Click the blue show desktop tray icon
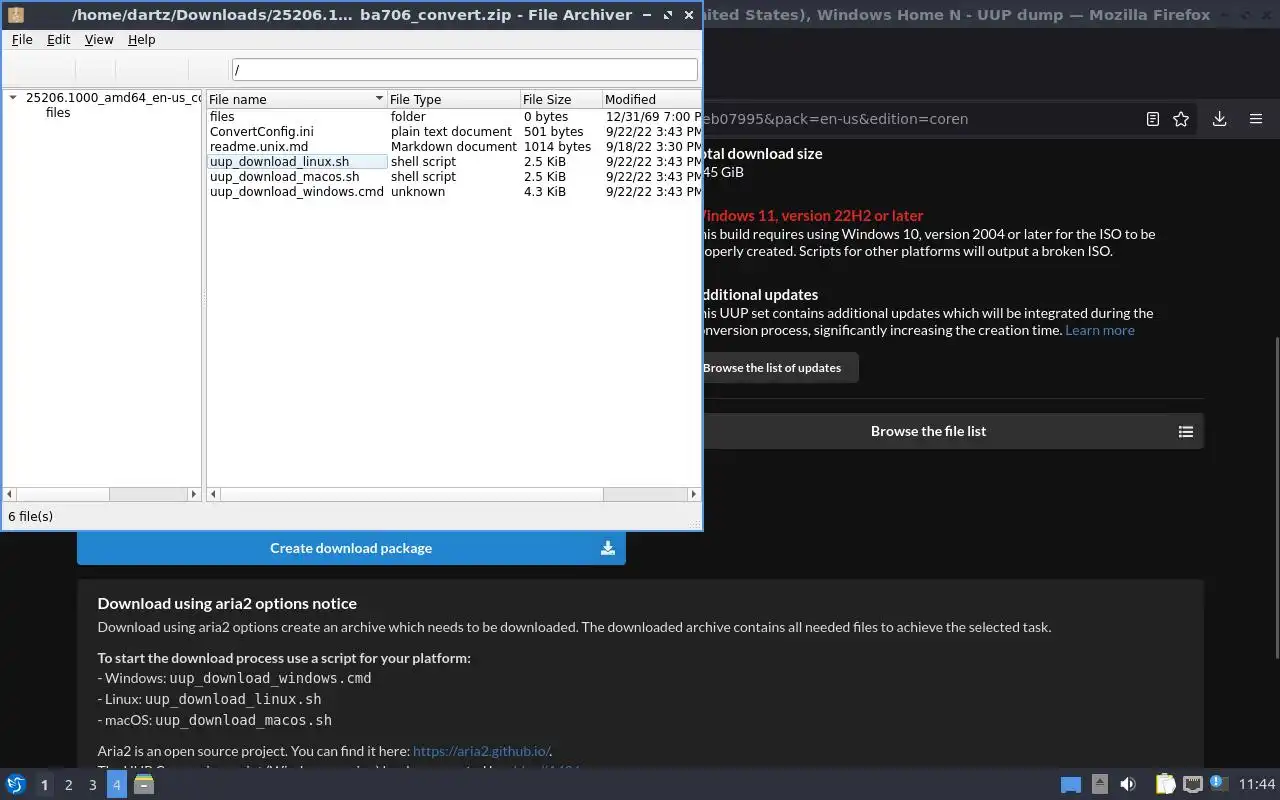This screenshot has width=1280, height=800. [1071, 785]
